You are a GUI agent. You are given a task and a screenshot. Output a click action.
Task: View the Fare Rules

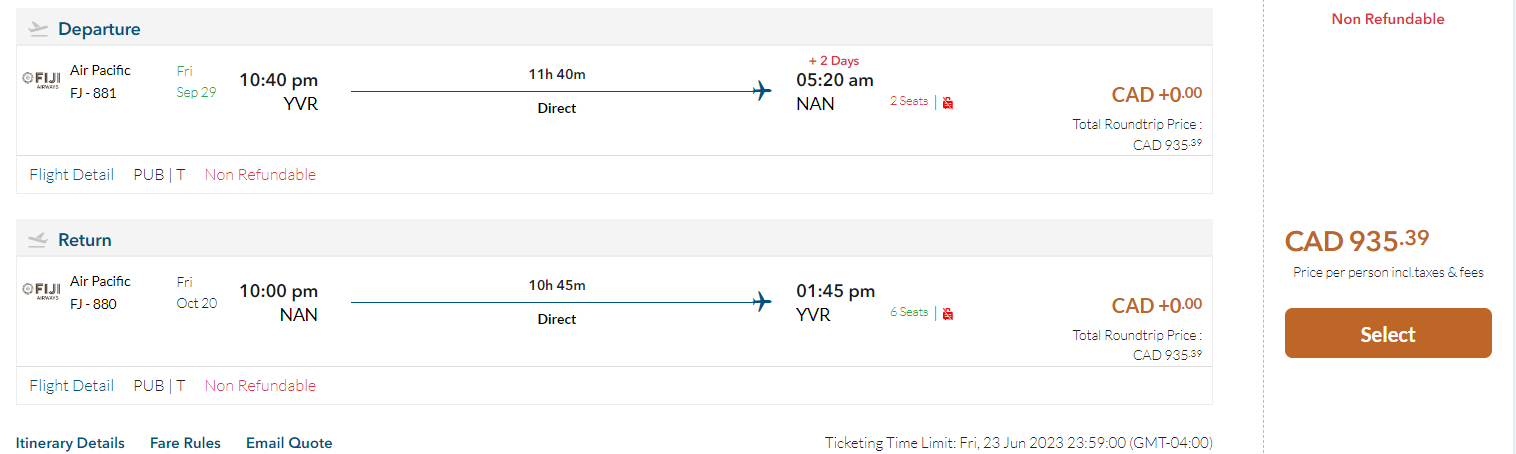click(x=185, y=443)
